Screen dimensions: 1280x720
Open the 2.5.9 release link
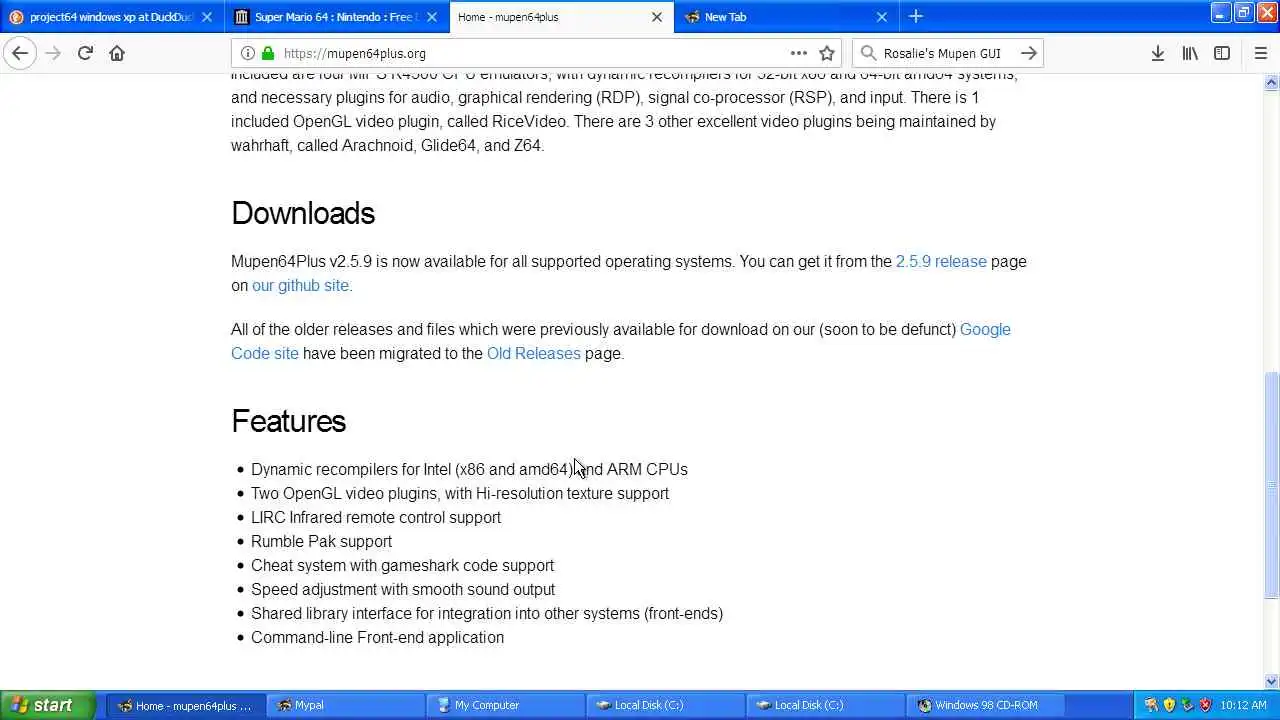pos(941,261)
